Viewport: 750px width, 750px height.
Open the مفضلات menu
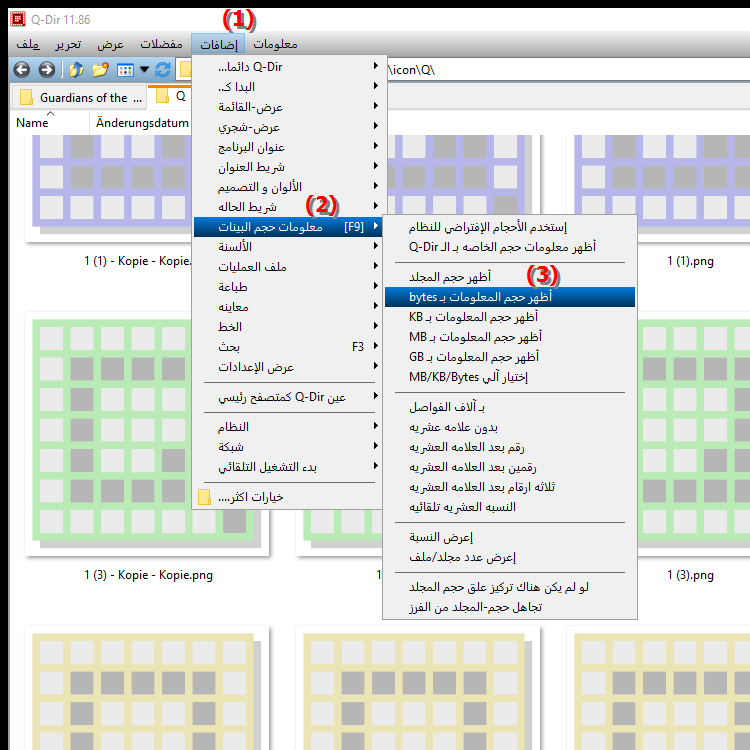point(161,44)
